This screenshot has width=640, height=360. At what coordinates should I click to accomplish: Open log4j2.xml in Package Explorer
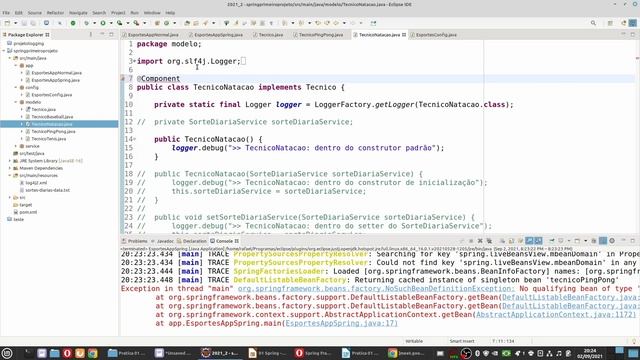pos(36,183)
